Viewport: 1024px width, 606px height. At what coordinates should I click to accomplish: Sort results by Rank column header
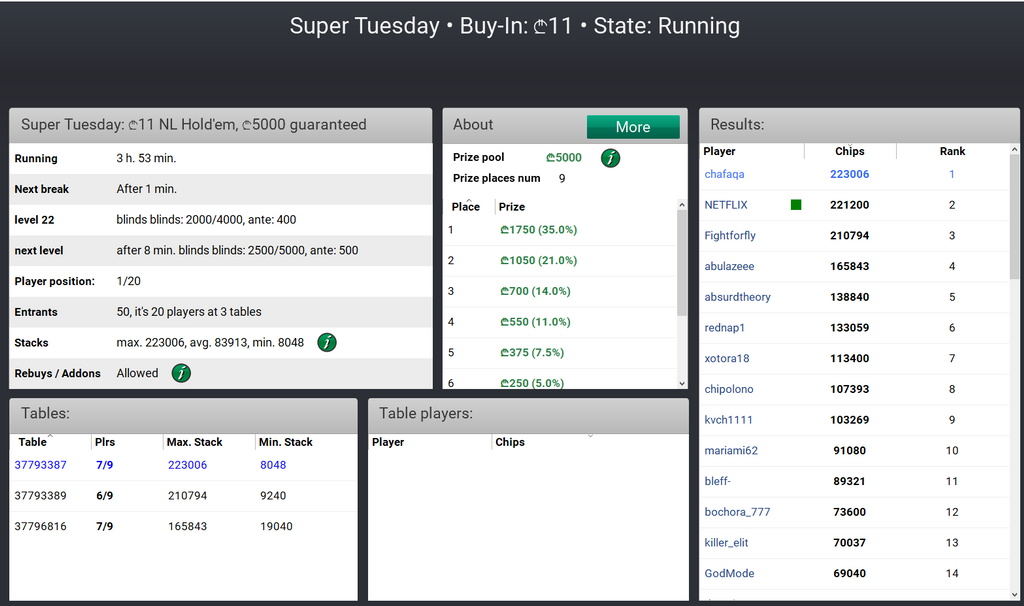pyautogui.click(x=952, y=151)
